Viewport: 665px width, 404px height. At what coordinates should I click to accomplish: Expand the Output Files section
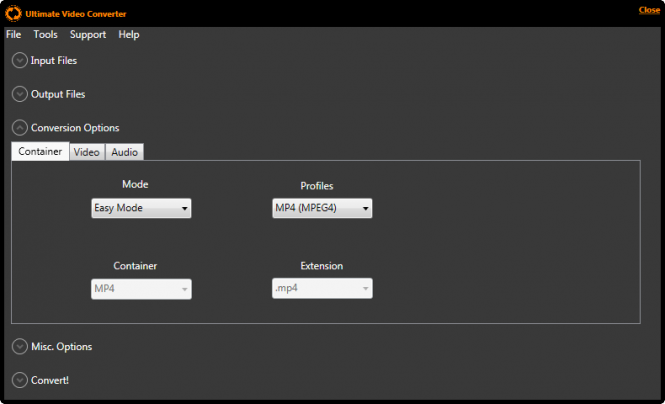coord(20,94)
